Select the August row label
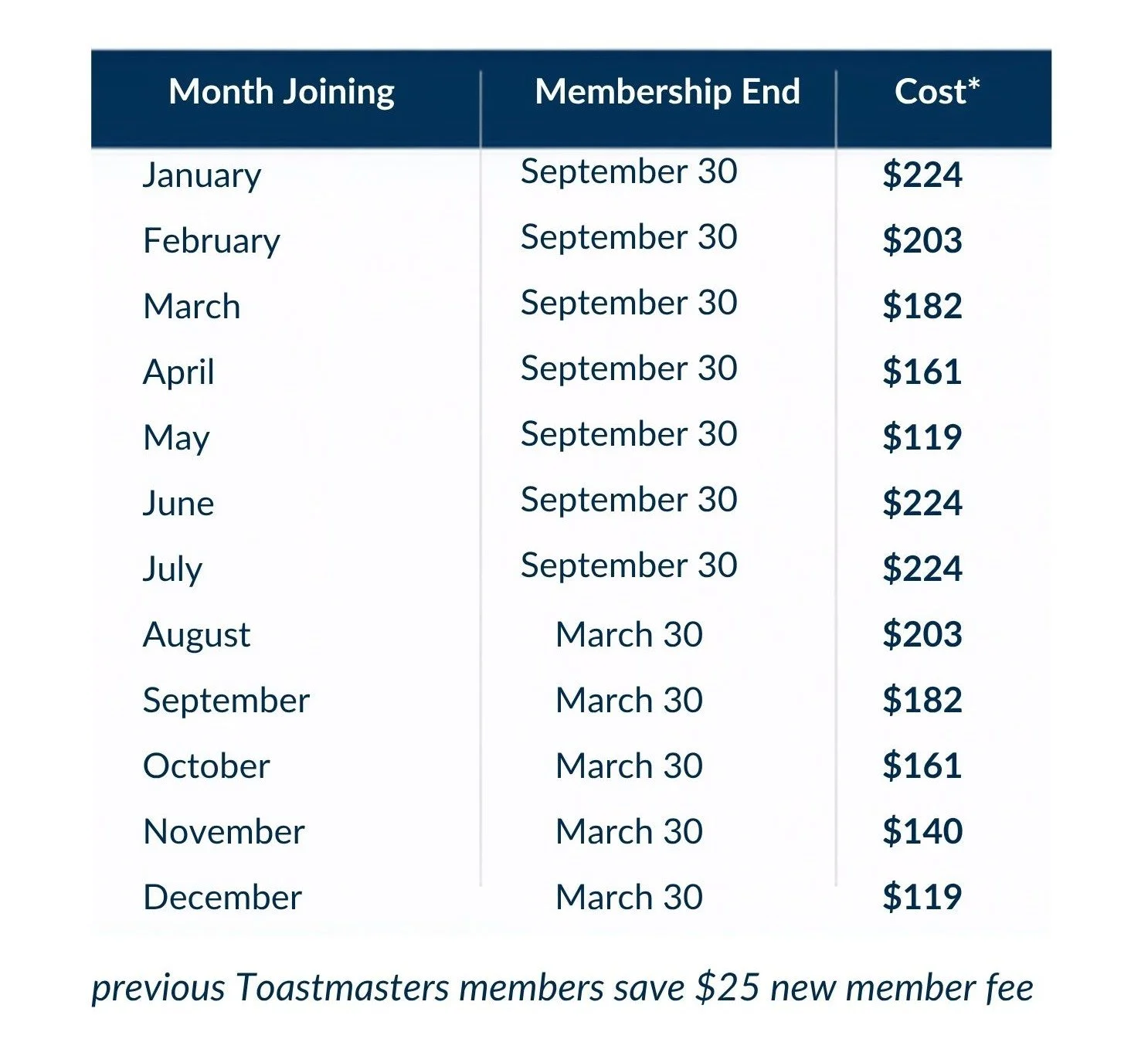Screen dimensions: 1148x1056 pyautogui.click(x=197, y=636)
